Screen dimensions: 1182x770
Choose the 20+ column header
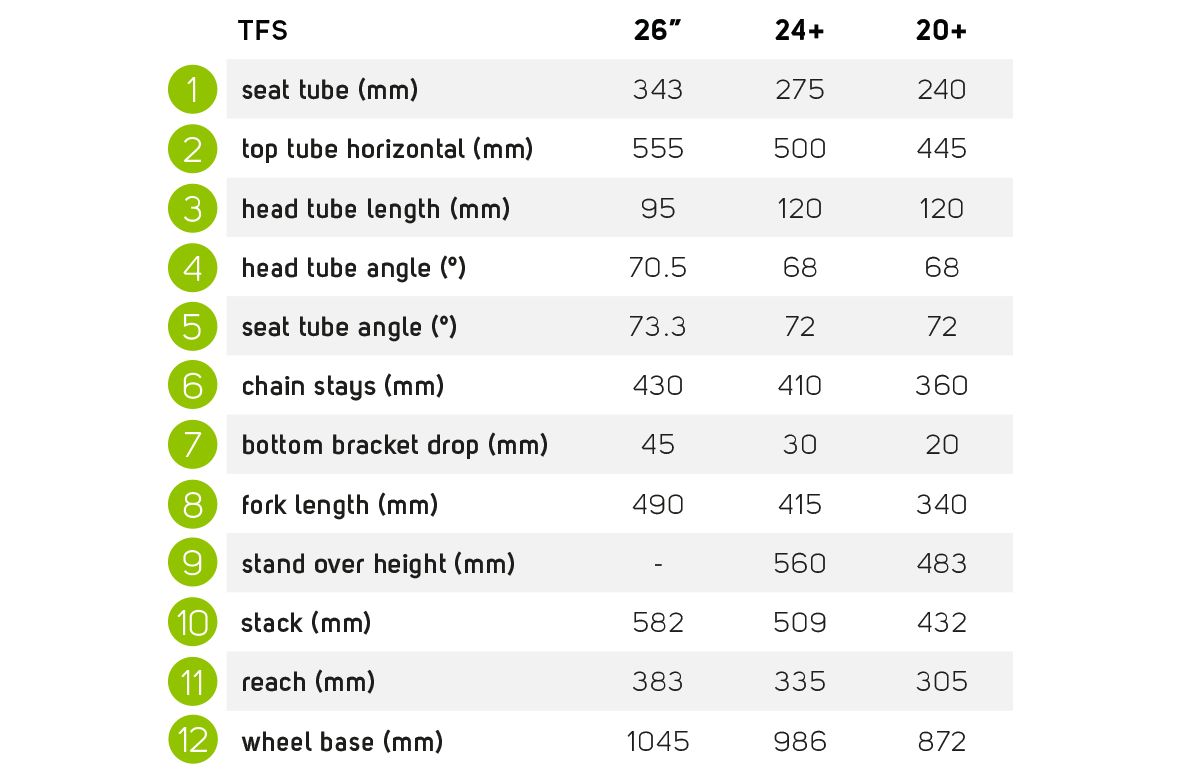tap(941, 30)
